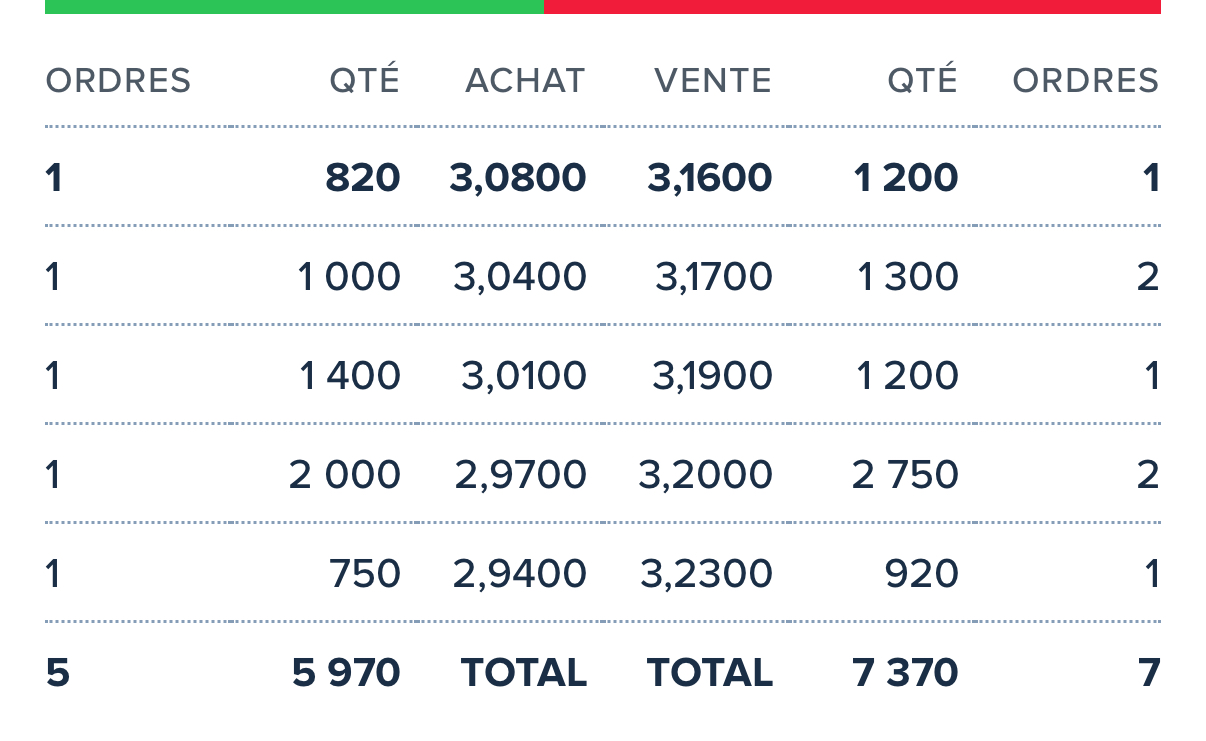Image resolution: width=1206 pixels, height=741 pixels.
Task: Select the bid price 3,0400
Action: tap(520, 277)
